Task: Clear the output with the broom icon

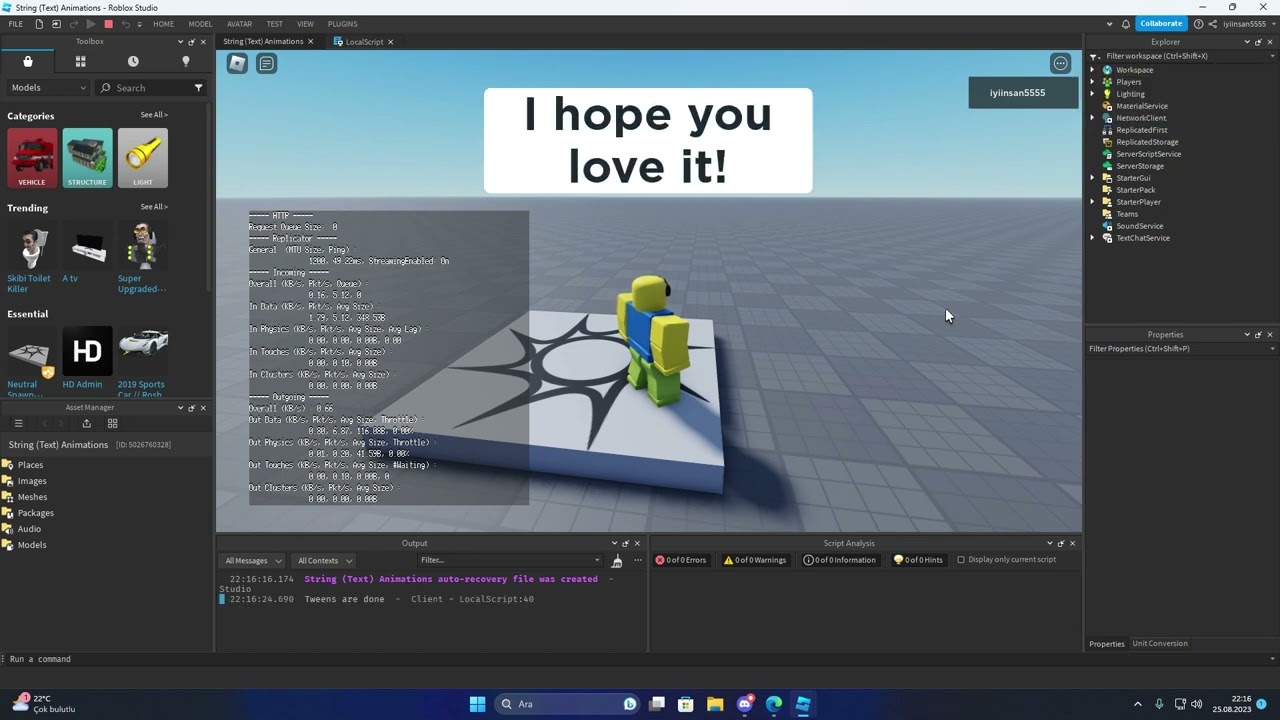Action: click(x=616, y=561)
